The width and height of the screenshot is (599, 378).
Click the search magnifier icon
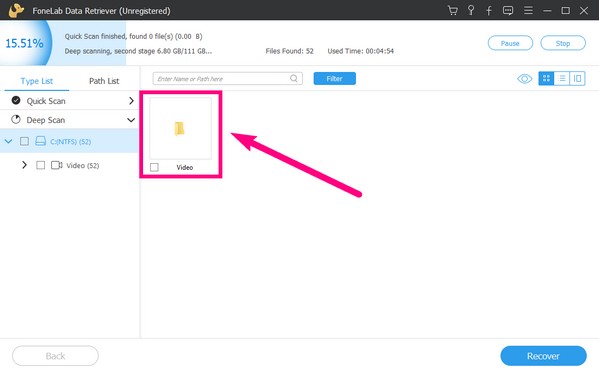293,78
